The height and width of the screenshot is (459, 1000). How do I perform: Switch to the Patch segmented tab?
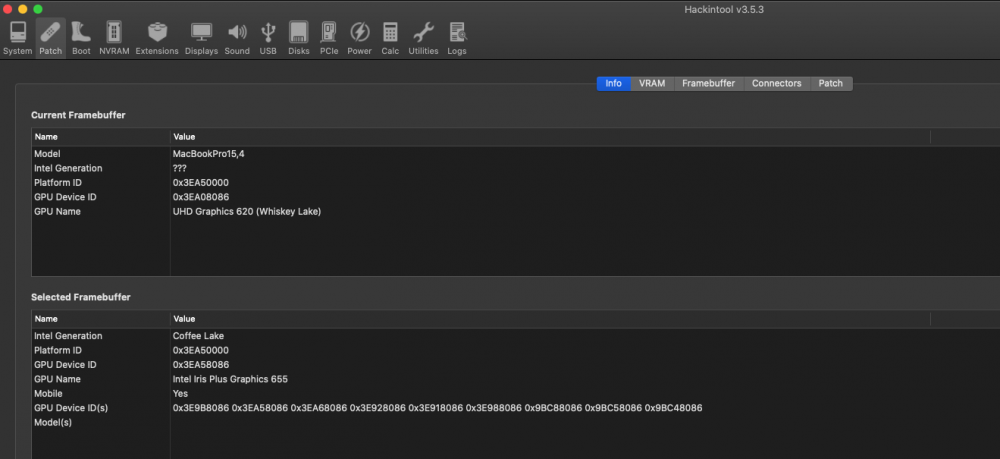(x=830, y=84)
